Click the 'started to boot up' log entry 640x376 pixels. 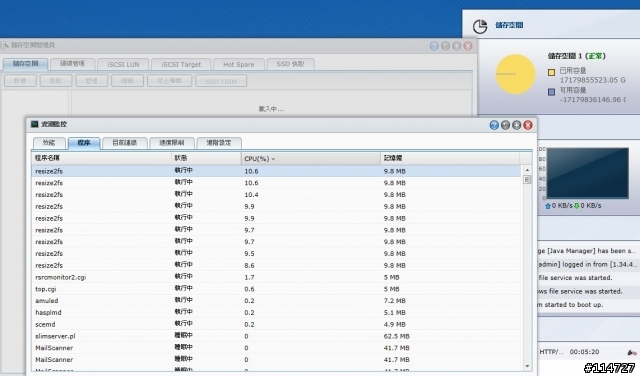coord(571,305)
